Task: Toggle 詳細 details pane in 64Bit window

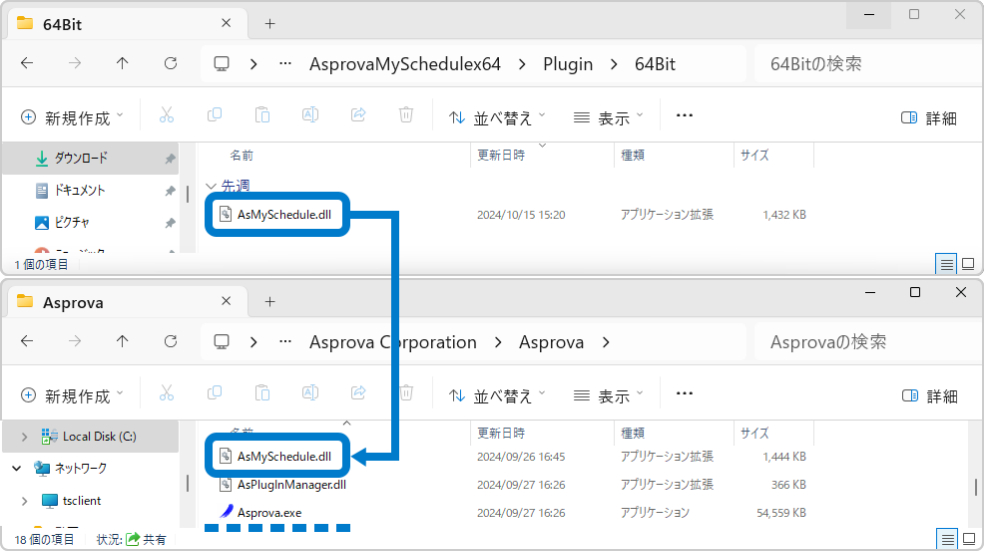Action: point(929,117)
